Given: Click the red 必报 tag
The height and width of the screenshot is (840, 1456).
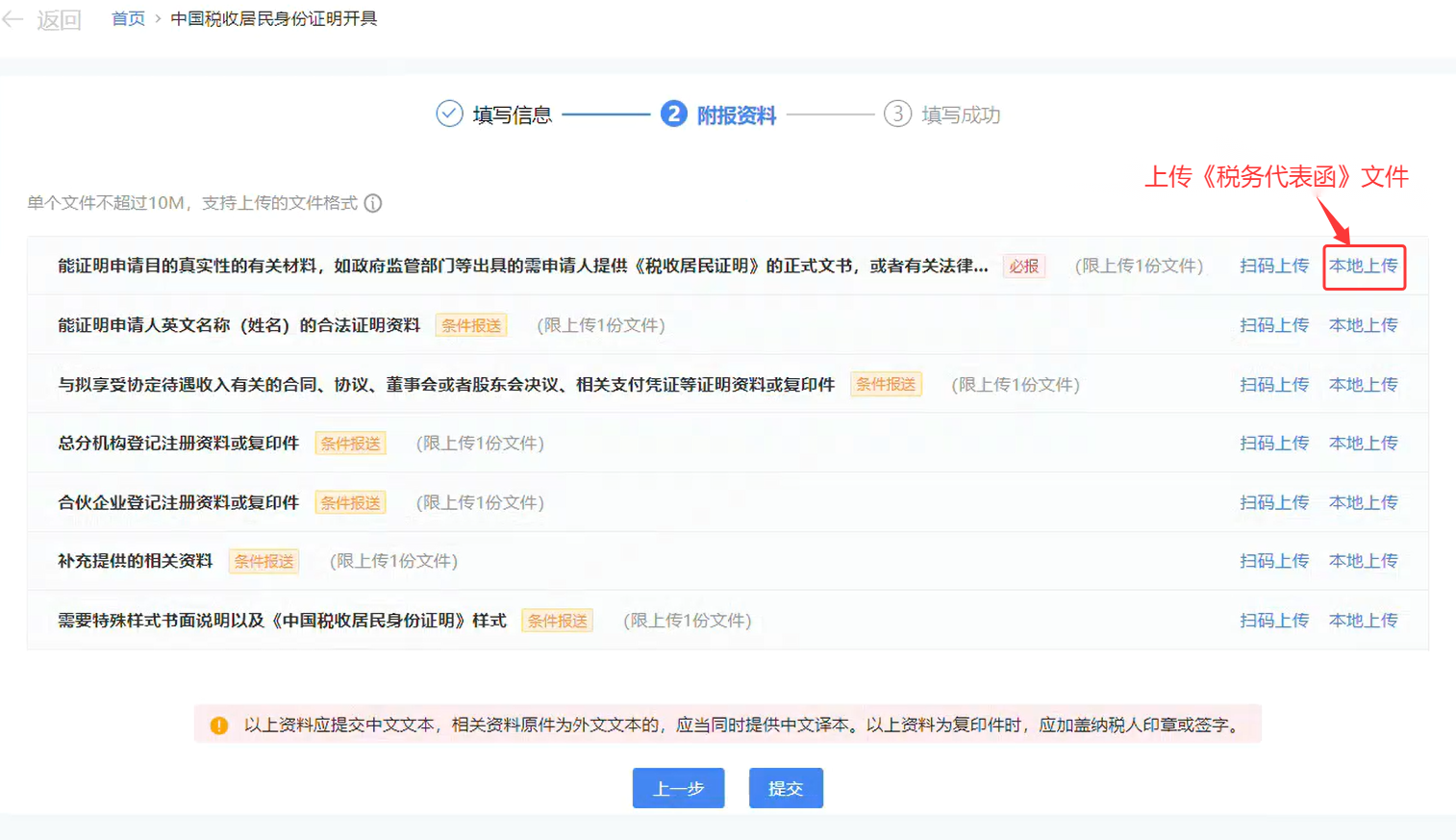Looking at the screenshot, I should point(1023,267).
